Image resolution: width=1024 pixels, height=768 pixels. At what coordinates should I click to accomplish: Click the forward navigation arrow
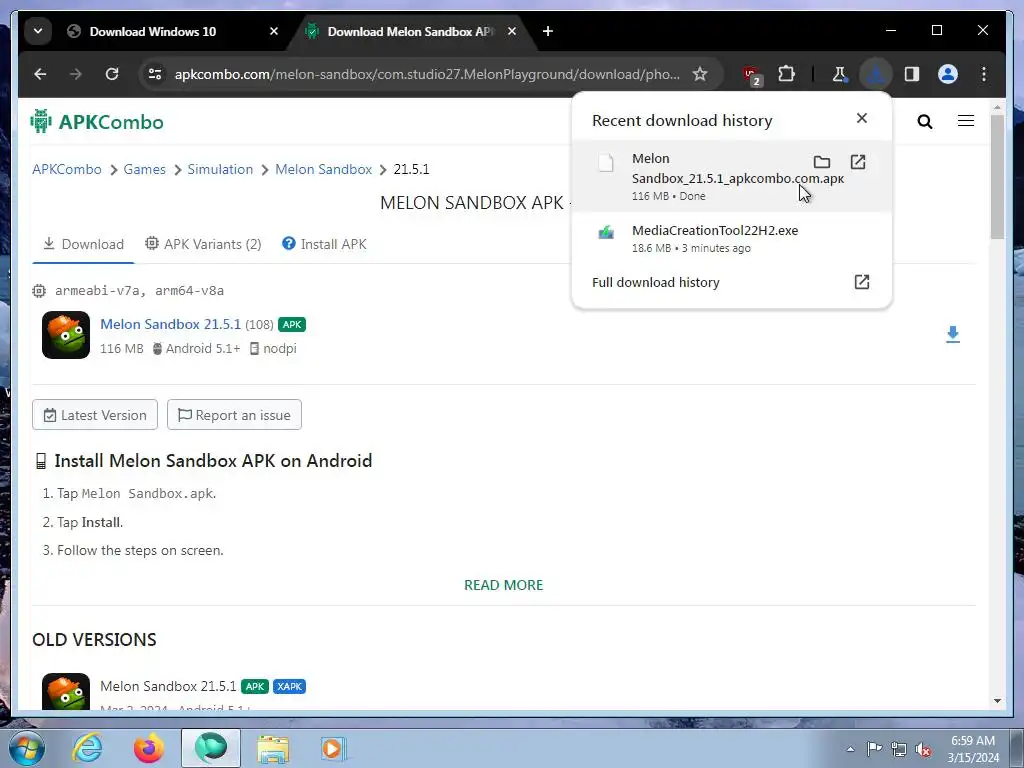click(x=76, y=74)
